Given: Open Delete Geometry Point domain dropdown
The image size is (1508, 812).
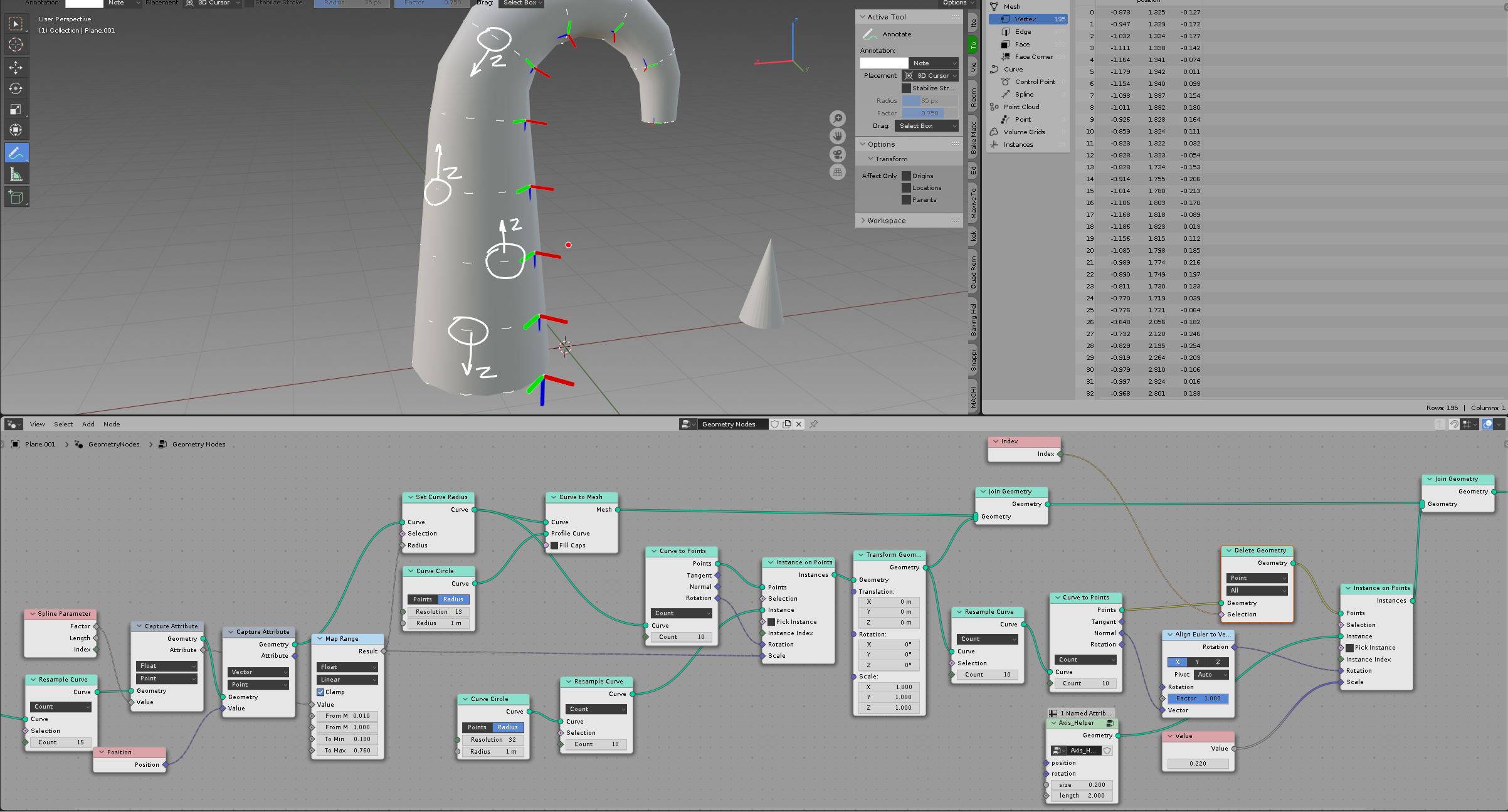Looking at the screenshot, I should coord(1257,578).
